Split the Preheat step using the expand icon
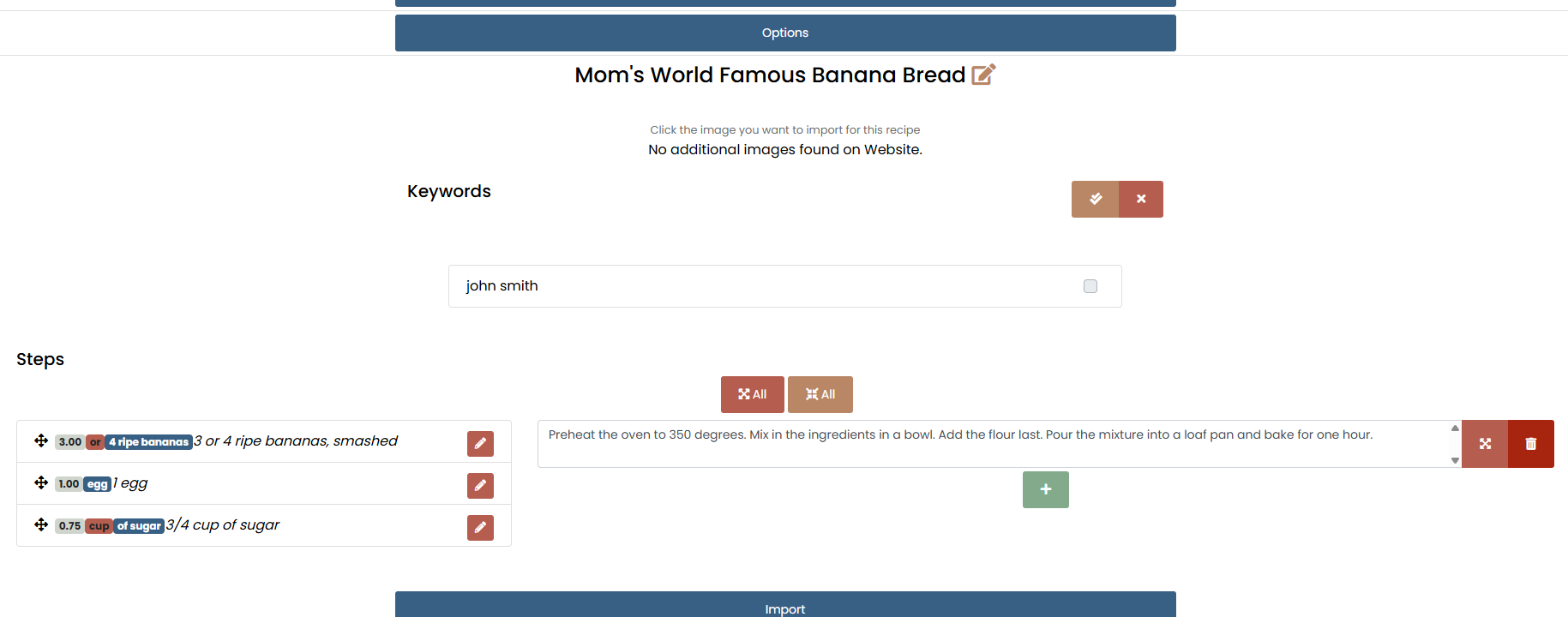This screenshot has width=1568, height=617. pos(1485,444)
